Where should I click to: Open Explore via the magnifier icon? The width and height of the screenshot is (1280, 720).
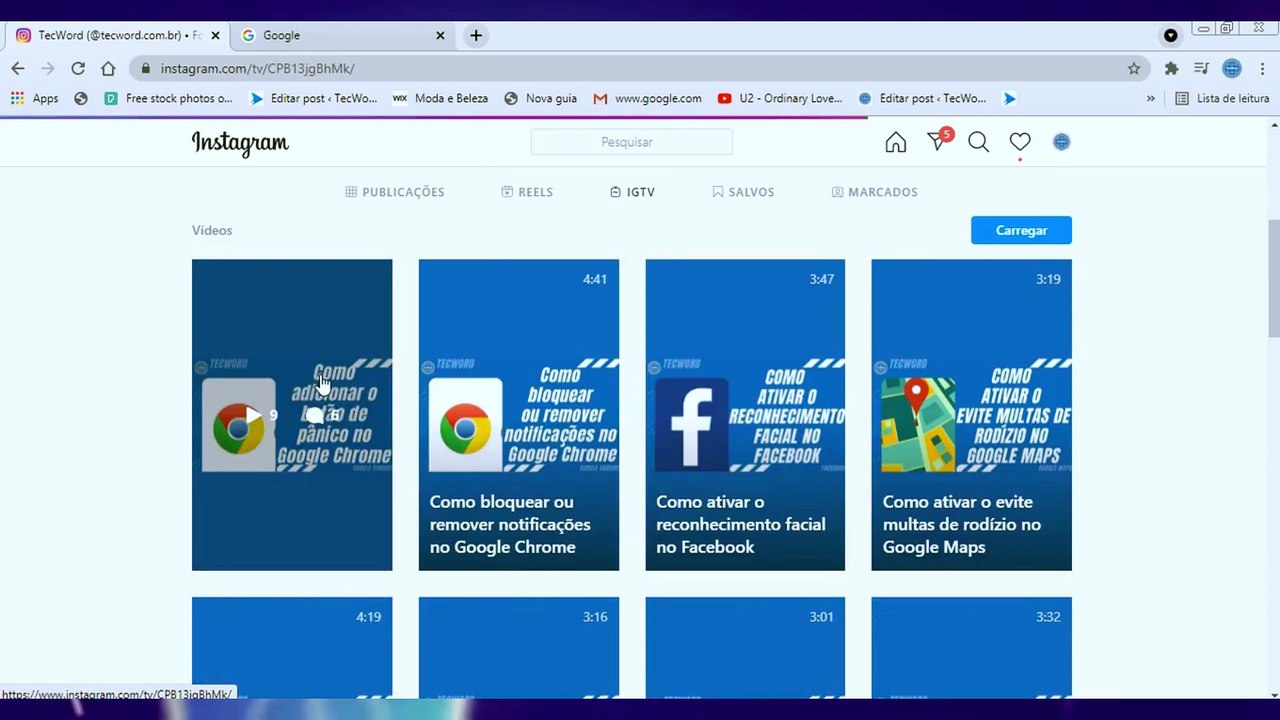(978, 142)
